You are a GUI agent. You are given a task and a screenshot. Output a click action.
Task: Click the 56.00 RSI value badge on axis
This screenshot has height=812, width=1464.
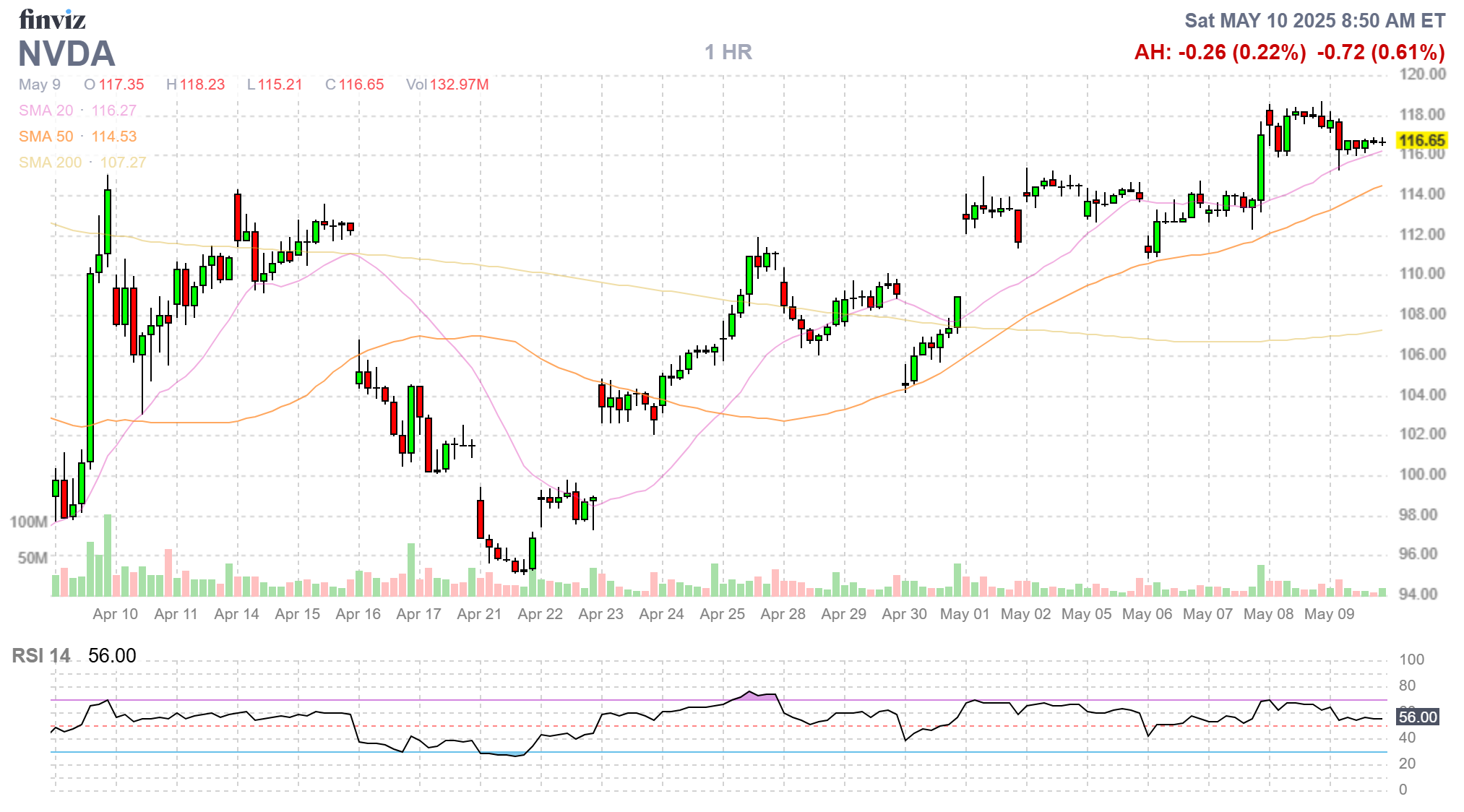1417,717
